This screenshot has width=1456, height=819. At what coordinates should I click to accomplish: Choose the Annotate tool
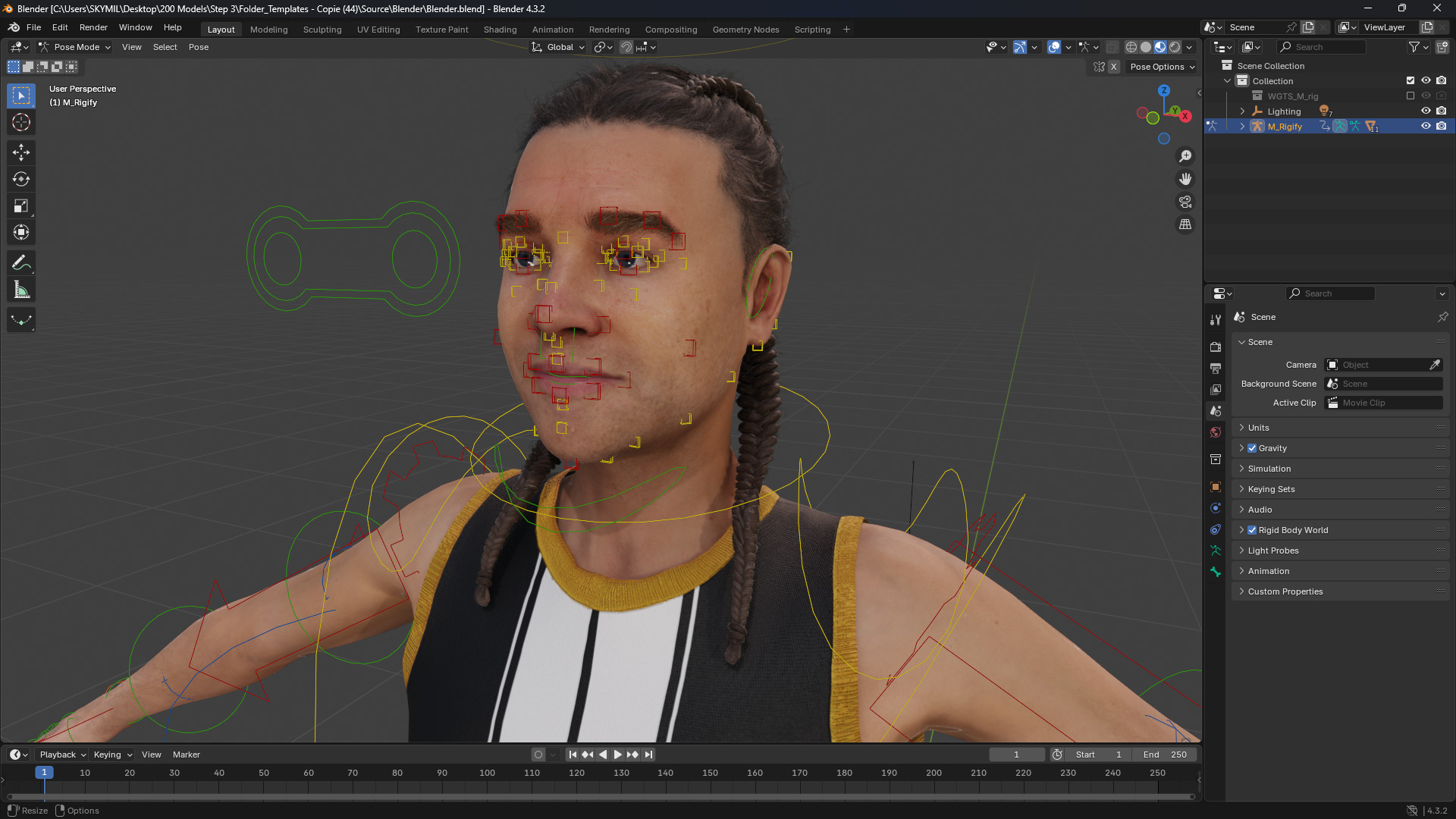click(x=21, y=263)
